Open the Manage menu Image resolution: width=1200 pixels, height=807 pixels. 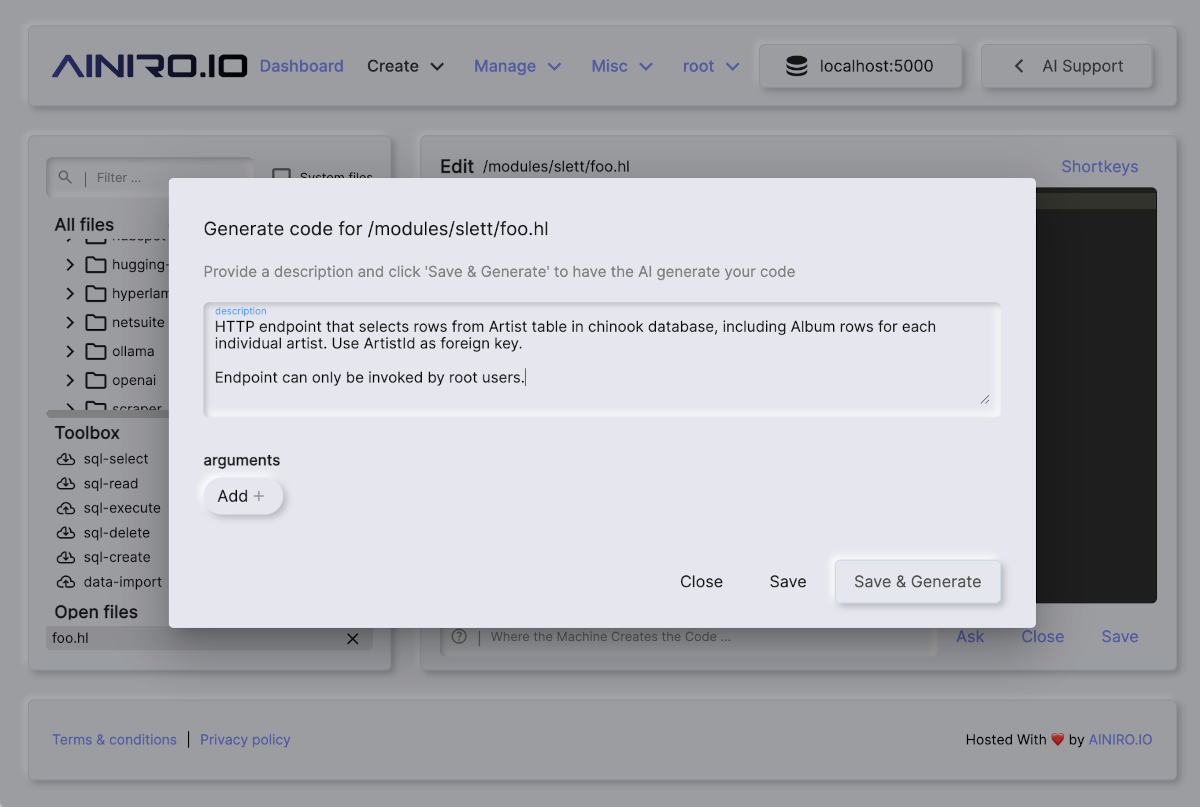tap(517, 66)
